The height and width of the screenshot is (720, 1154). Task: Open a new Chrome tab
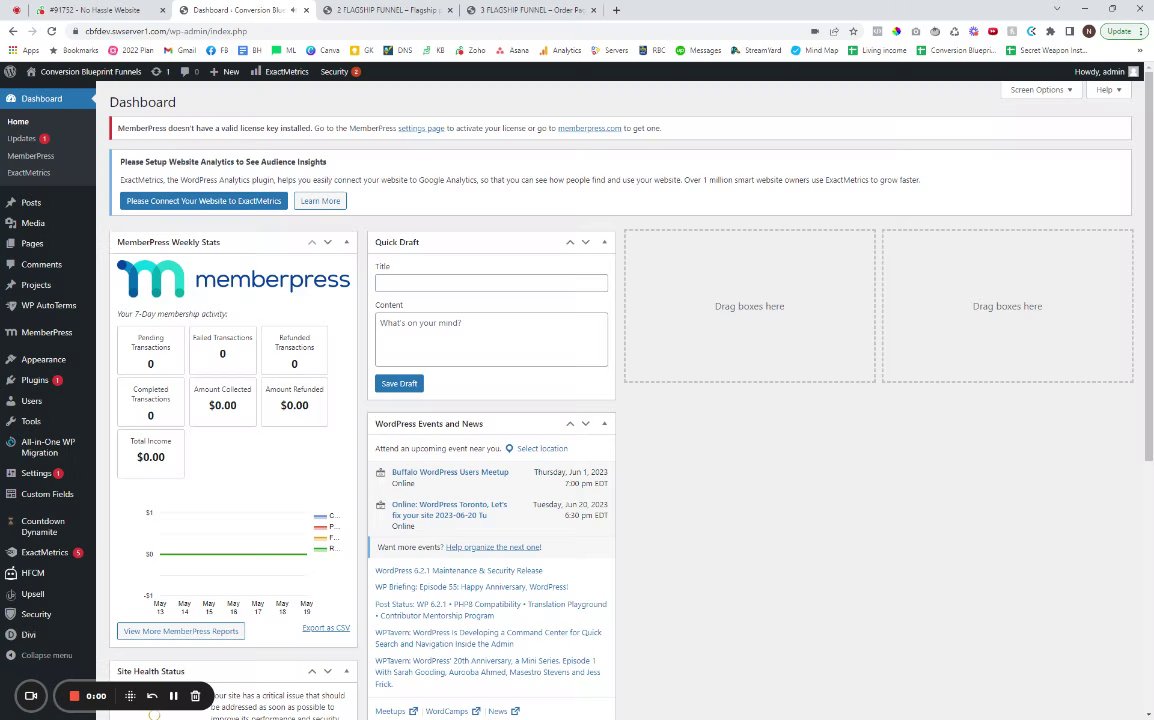(x=616, y=10)
